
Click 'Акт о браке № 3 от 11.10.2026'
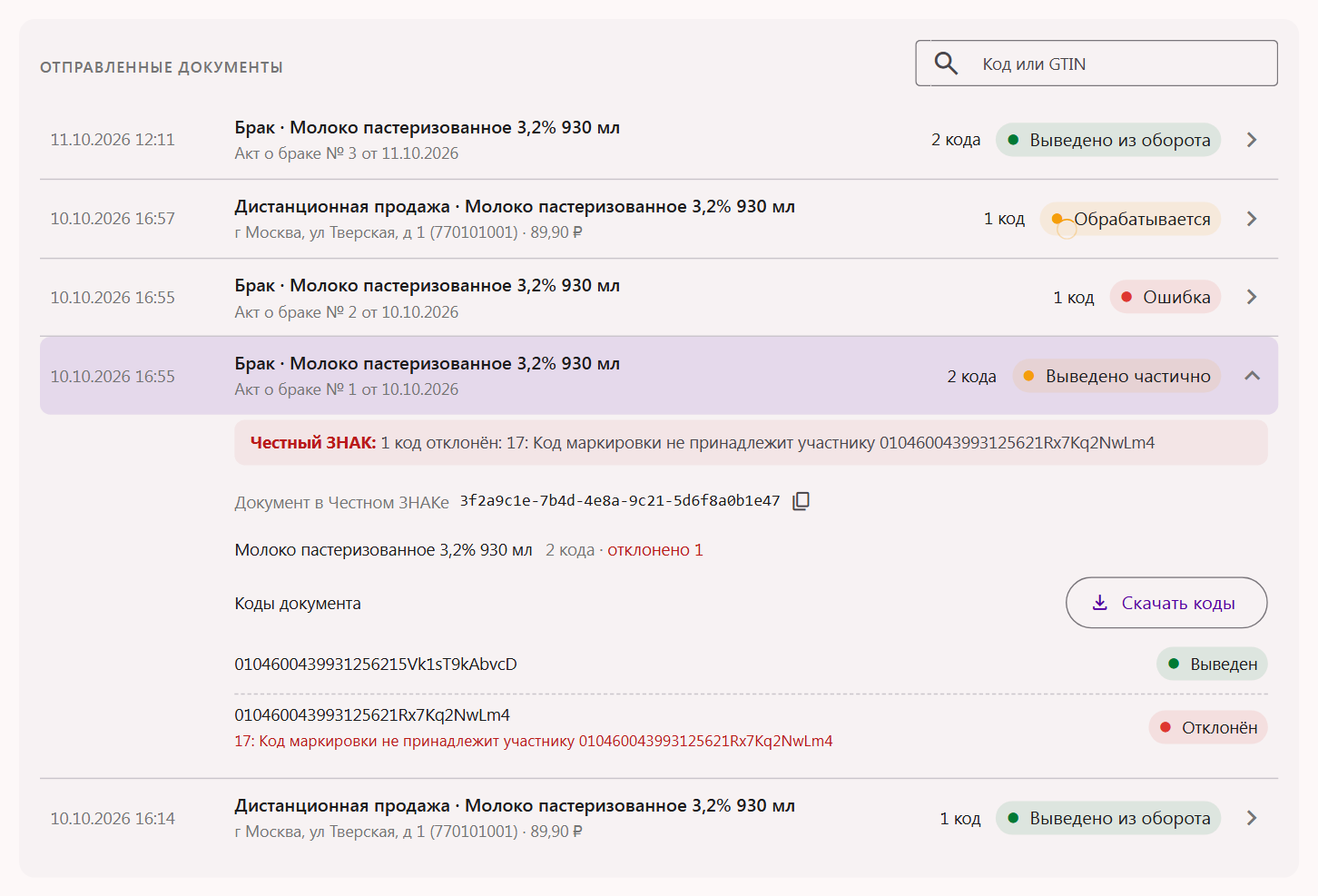tap(347, 153)
